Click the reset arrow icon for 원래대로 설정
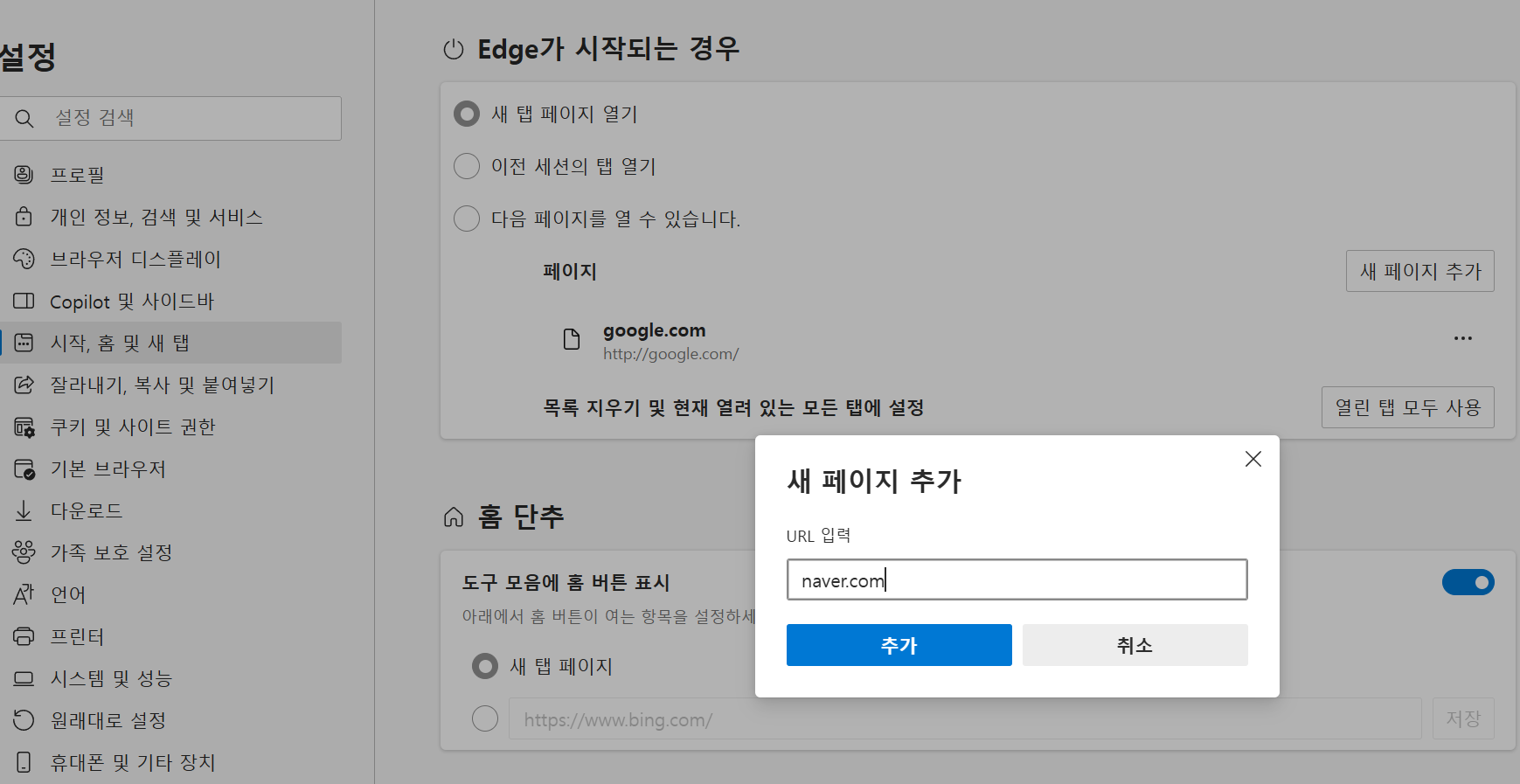This screenshot has height=784, width=1520. tap(24, 720)
